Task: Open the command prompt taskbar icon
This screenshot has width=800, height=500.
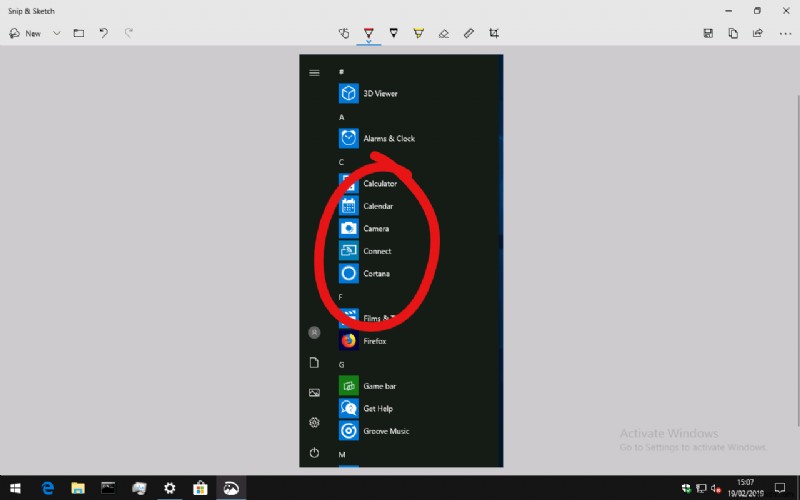Action: pyautogui.click(x=108, y=488)
